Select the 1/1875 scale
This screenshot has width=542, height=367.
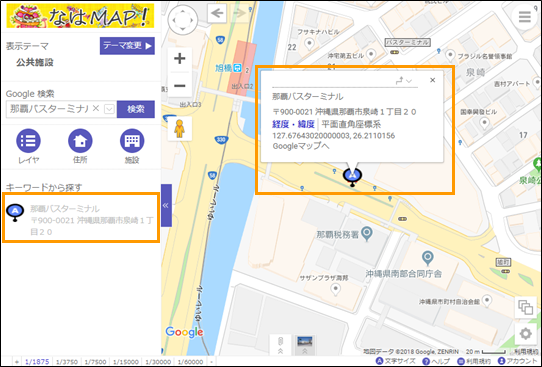[37, 362]
